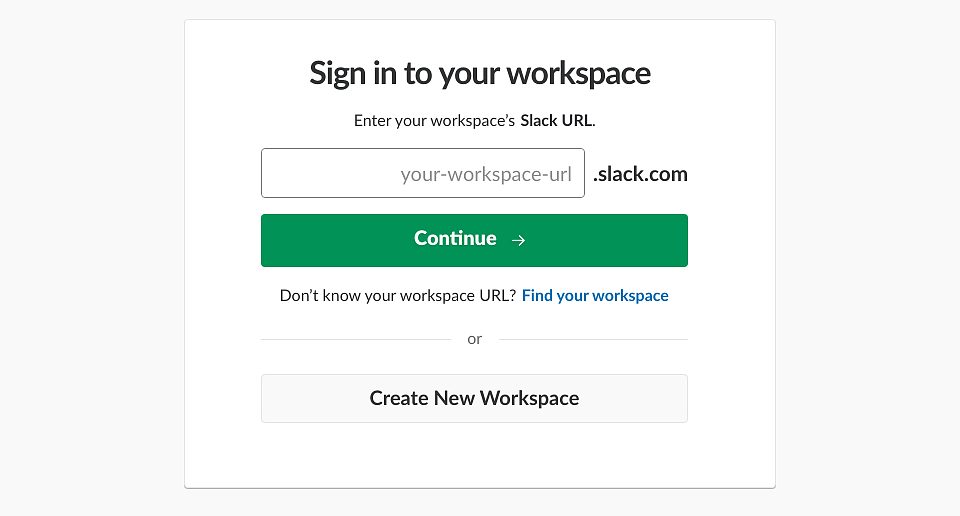
Task: Click the bold Slack URL text
Action: click(557, 121)
